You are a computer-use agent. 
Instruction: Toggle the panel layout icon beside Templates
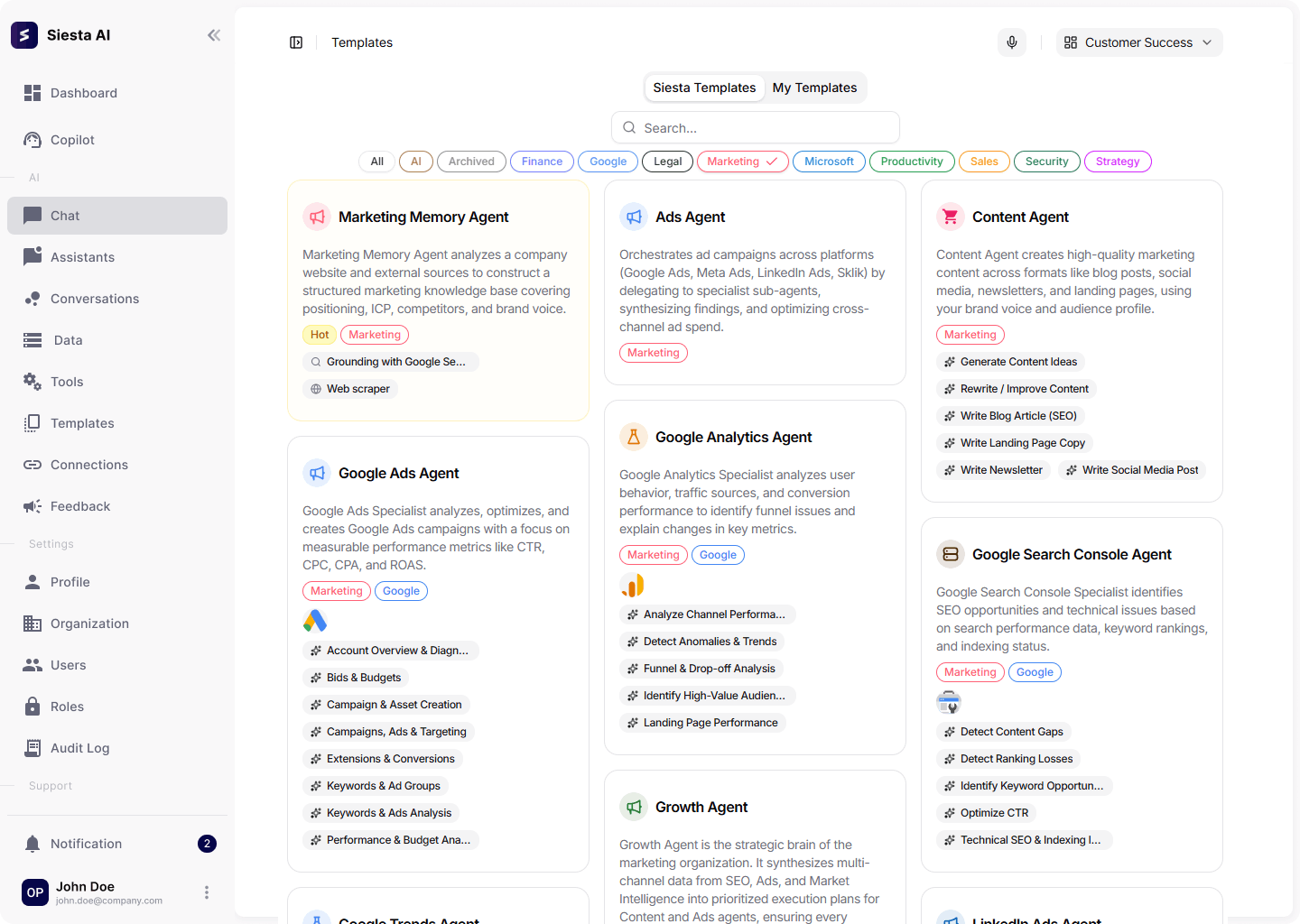(x=296, y=42)
